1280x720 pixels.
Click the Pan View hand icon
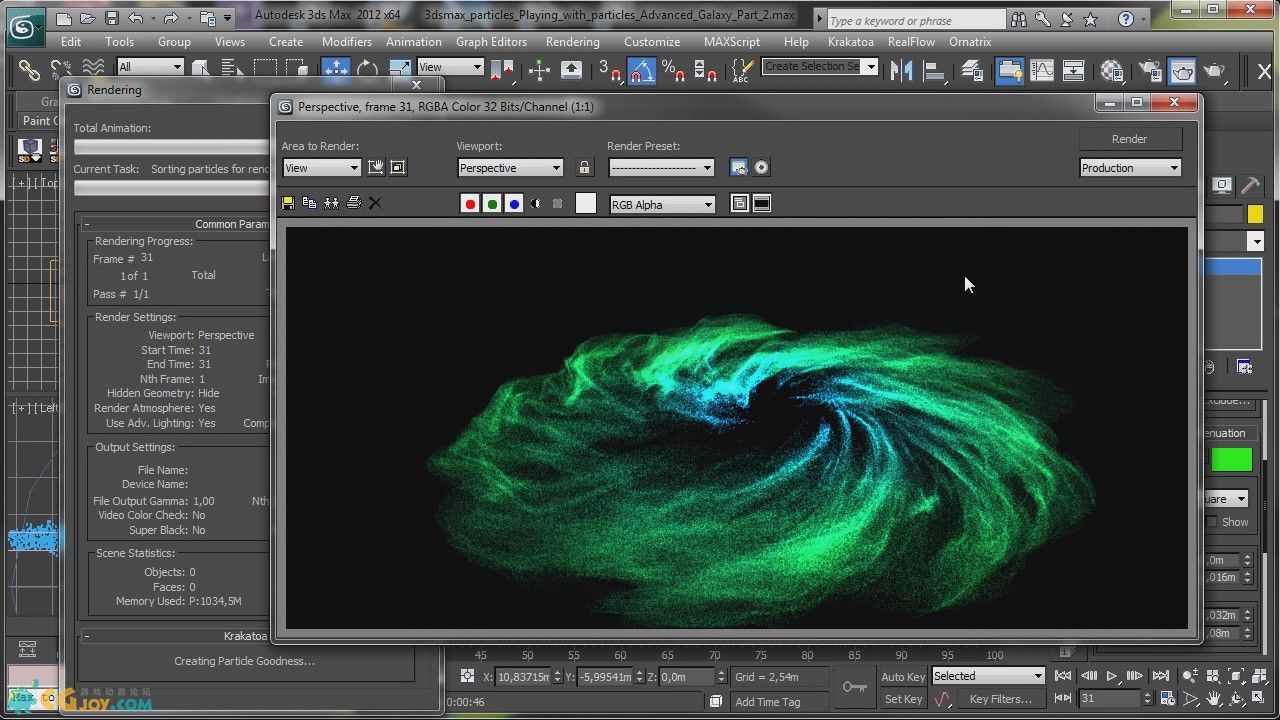click(1213, 699)
